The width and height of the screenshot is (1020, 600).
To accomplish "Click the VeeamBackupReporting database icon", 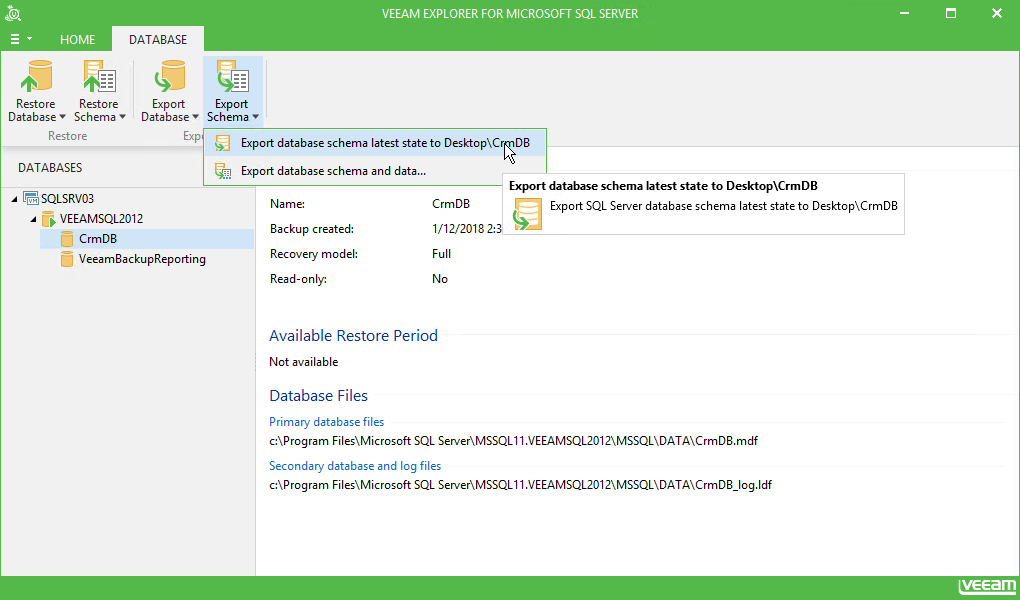I will tap(66, 259).
